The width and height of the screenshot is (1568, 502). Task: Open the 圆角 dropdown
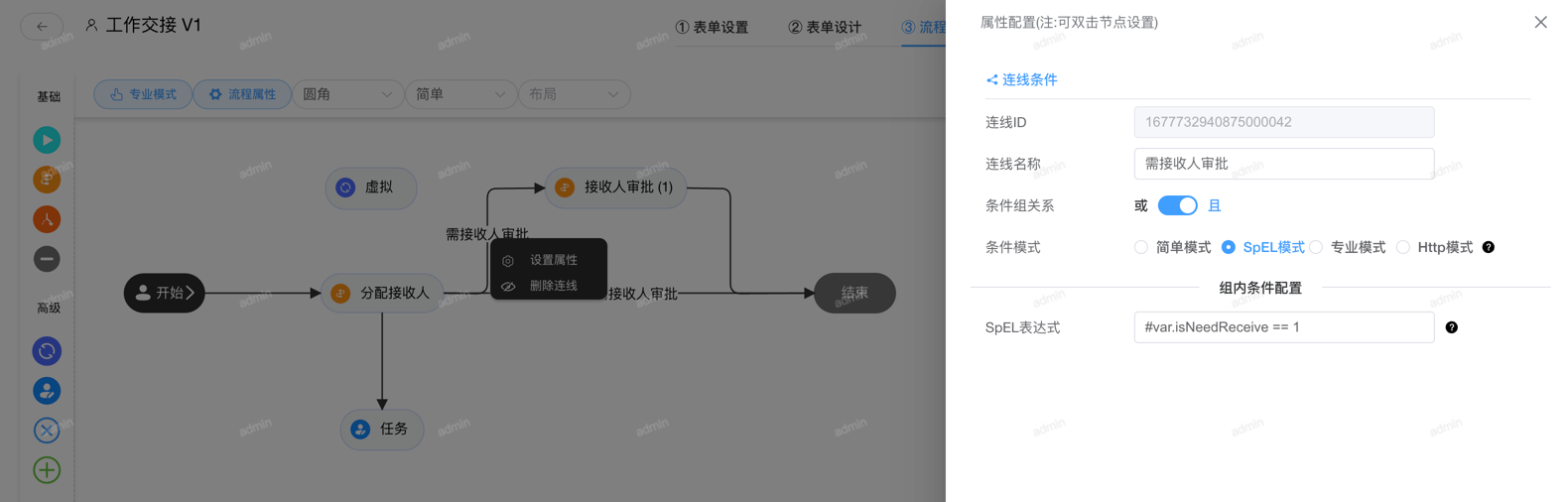point(347,94)
